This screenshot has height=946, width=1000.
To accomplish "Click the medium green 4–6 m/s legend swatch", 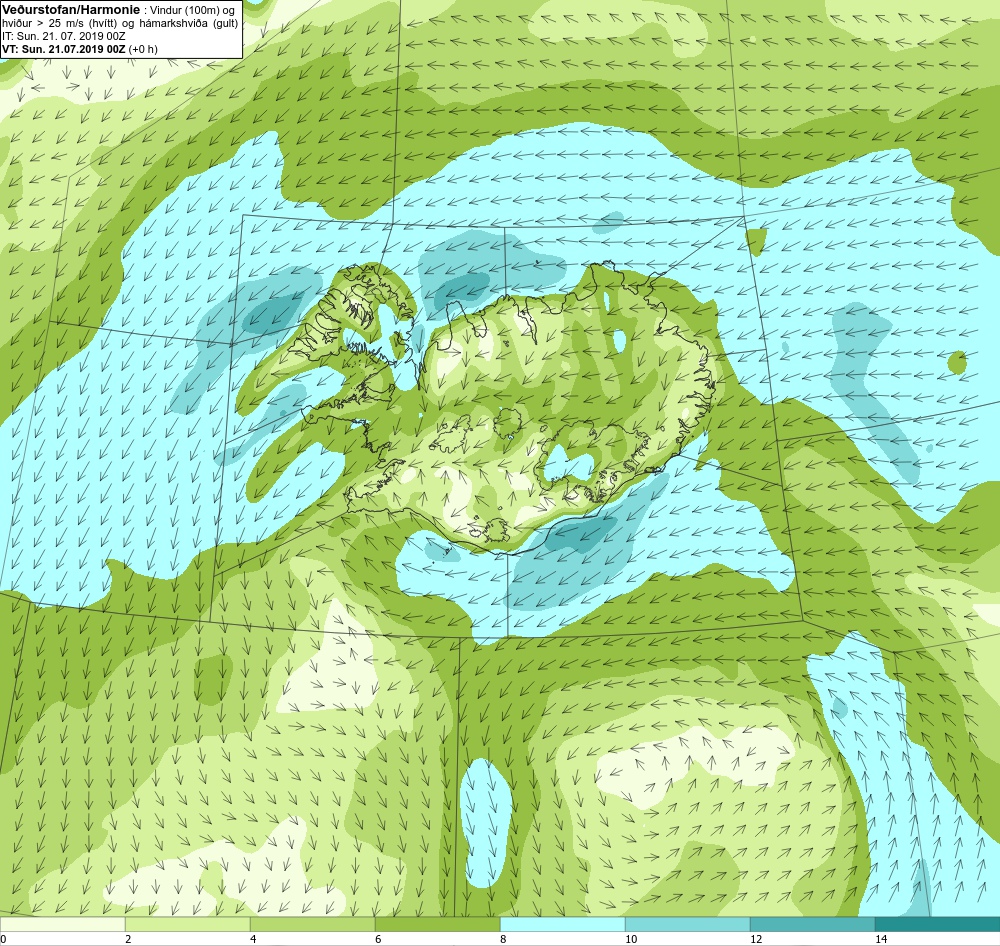I will coord(312,924).
